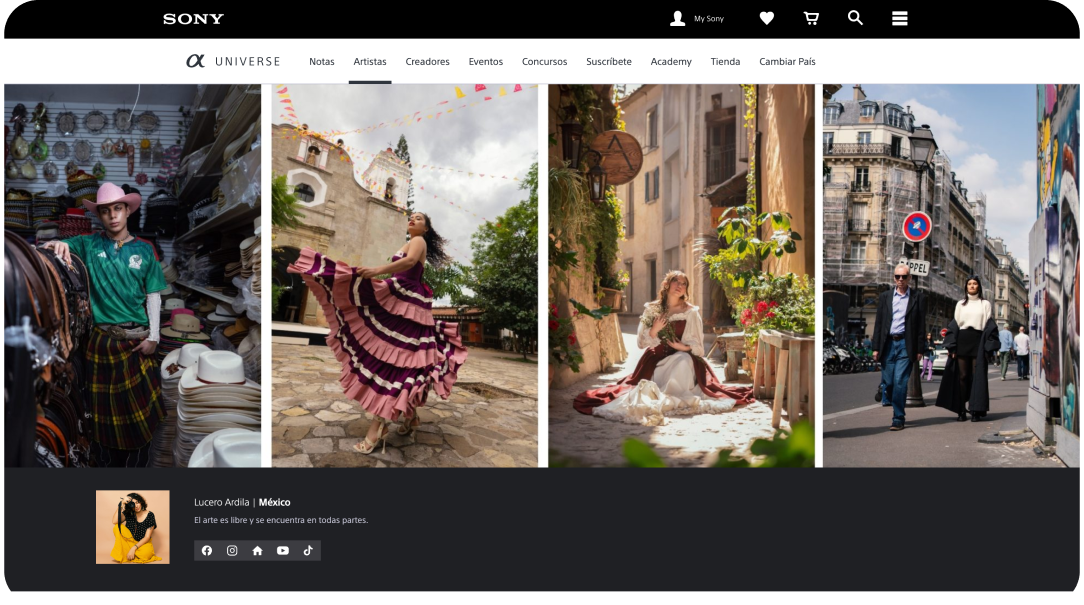This screenshot has height=605, width=1084.
Task: Navigate to Concursos
Action: [544, 62]
